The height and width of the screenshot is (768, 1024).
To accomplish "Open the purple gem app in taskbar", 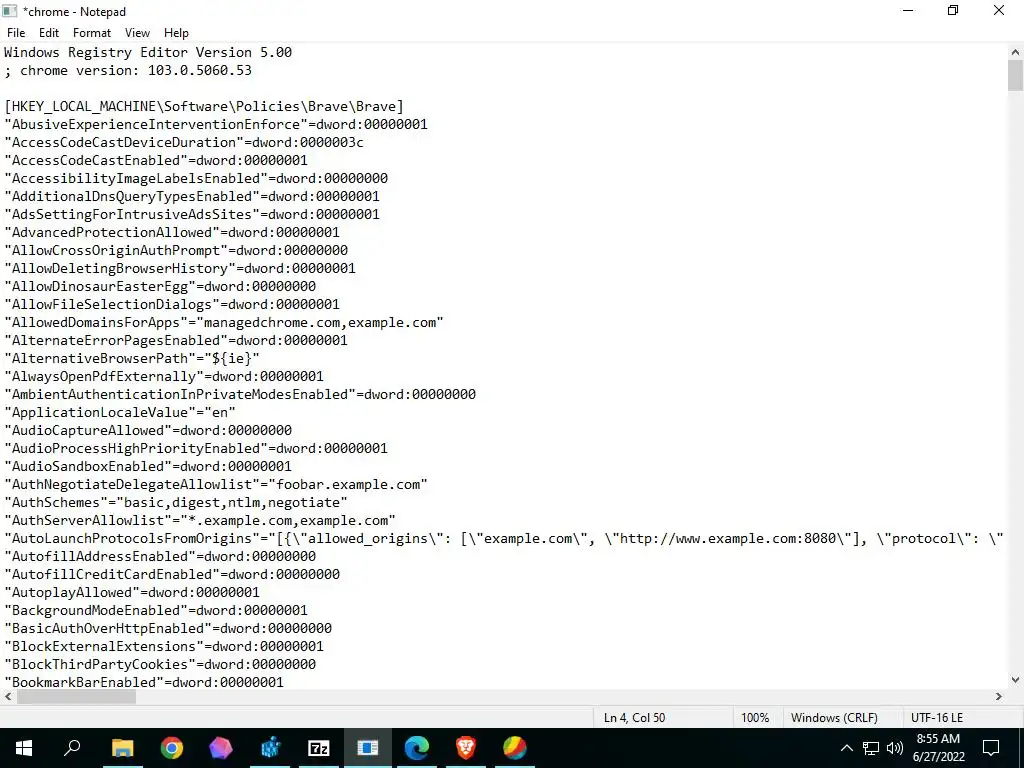I will (x=221, y=748).
